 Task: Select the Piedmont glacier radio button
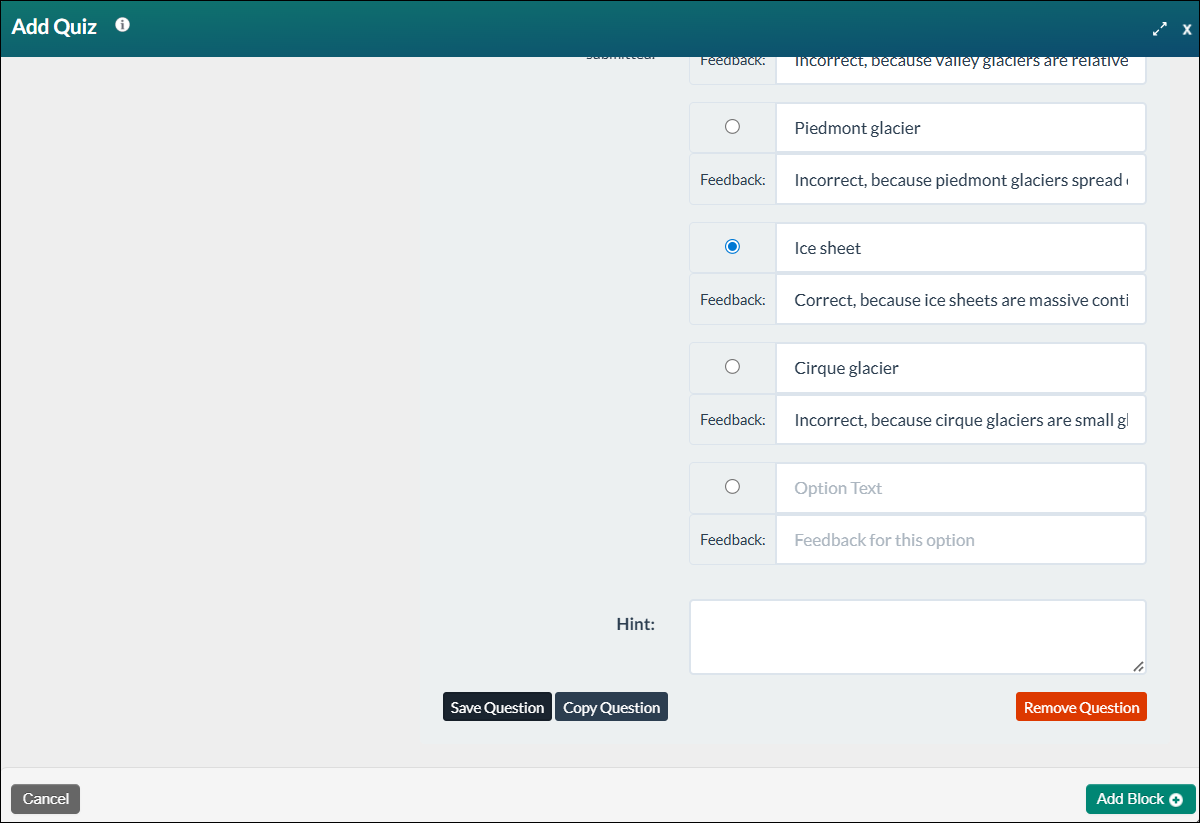732,127
